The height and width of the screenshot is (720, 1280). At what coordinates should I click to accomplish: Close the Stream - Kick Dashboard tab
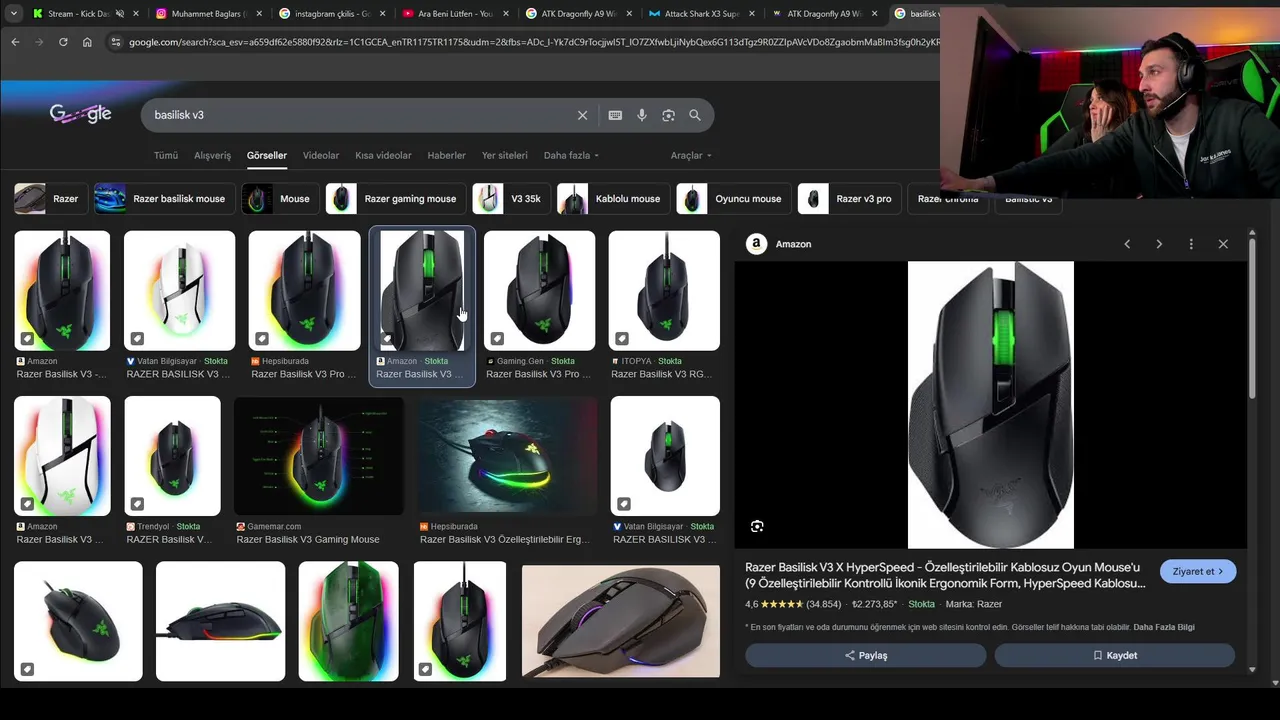coord(136,14)
